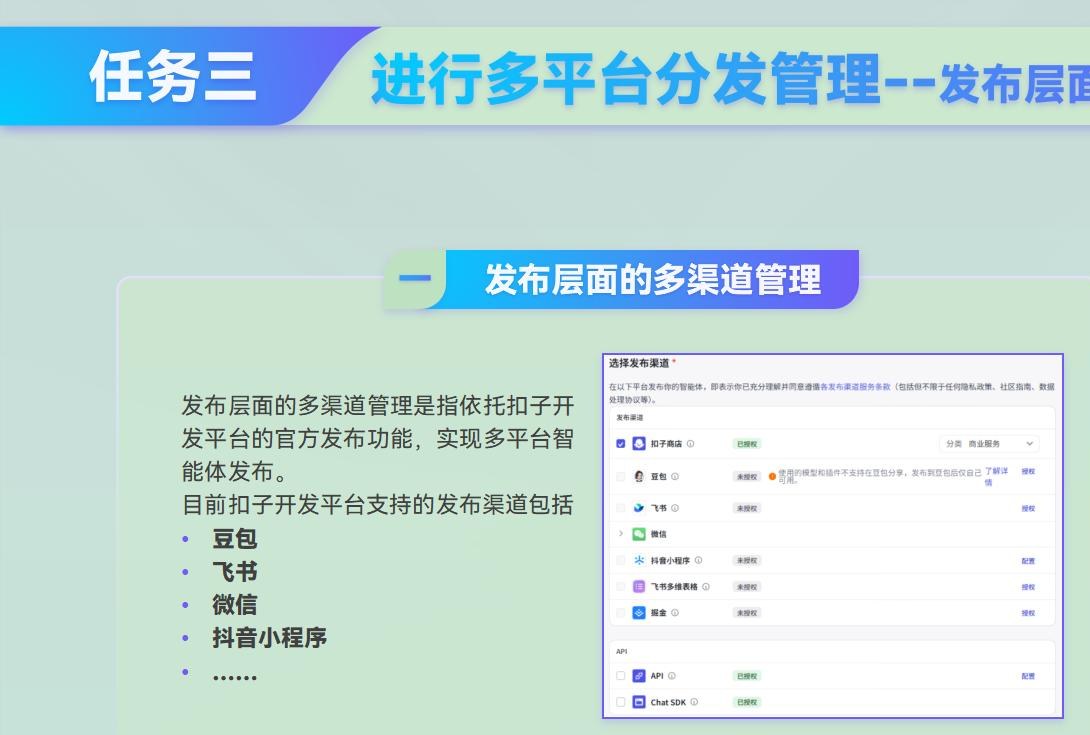This screenshot has height=735, width=1090.
Task: Check the 飞书多维表格 checkbox
Action: pos(621,587)
